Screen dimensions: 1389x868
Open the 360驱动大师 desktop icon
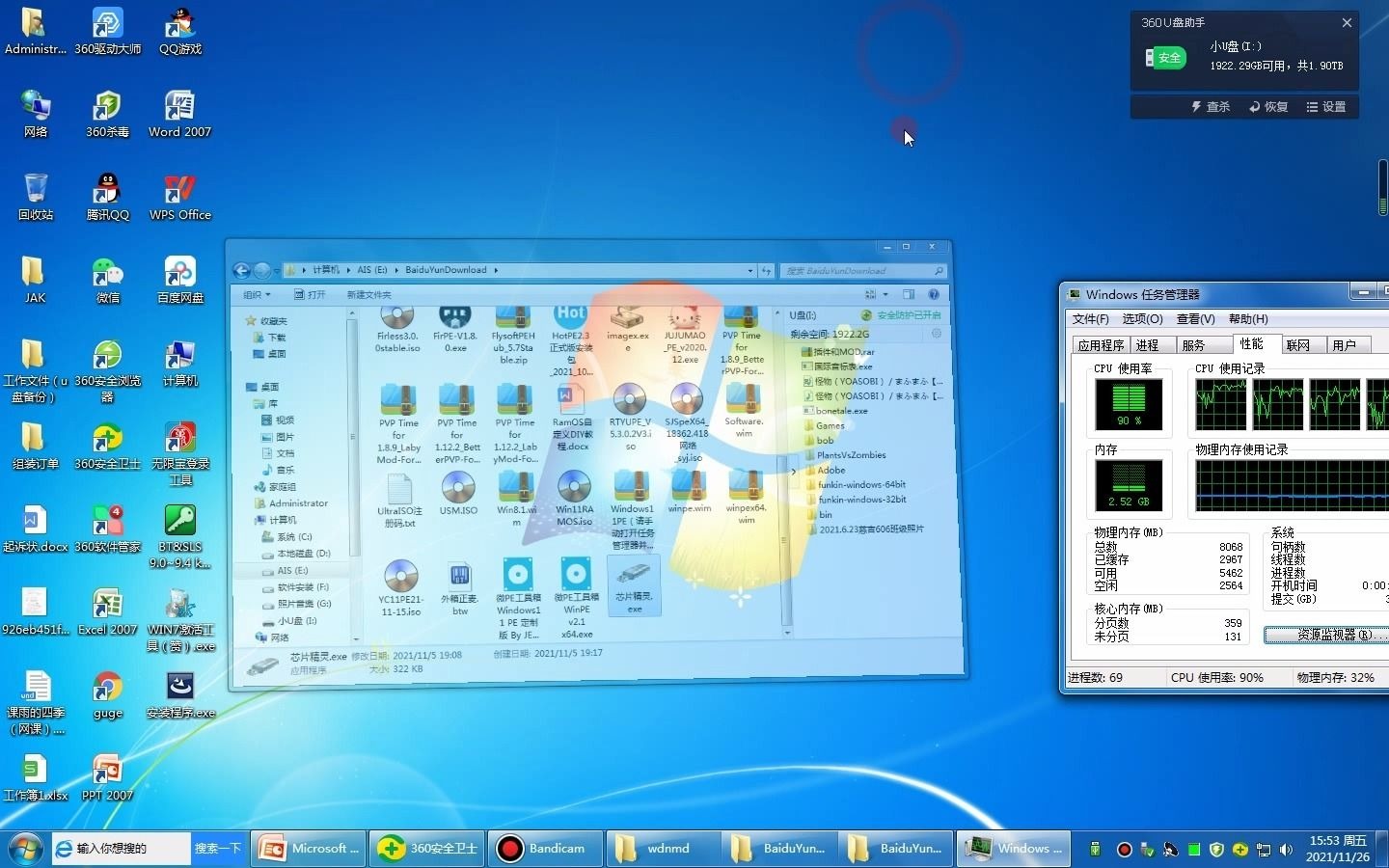tap(107, 32)
